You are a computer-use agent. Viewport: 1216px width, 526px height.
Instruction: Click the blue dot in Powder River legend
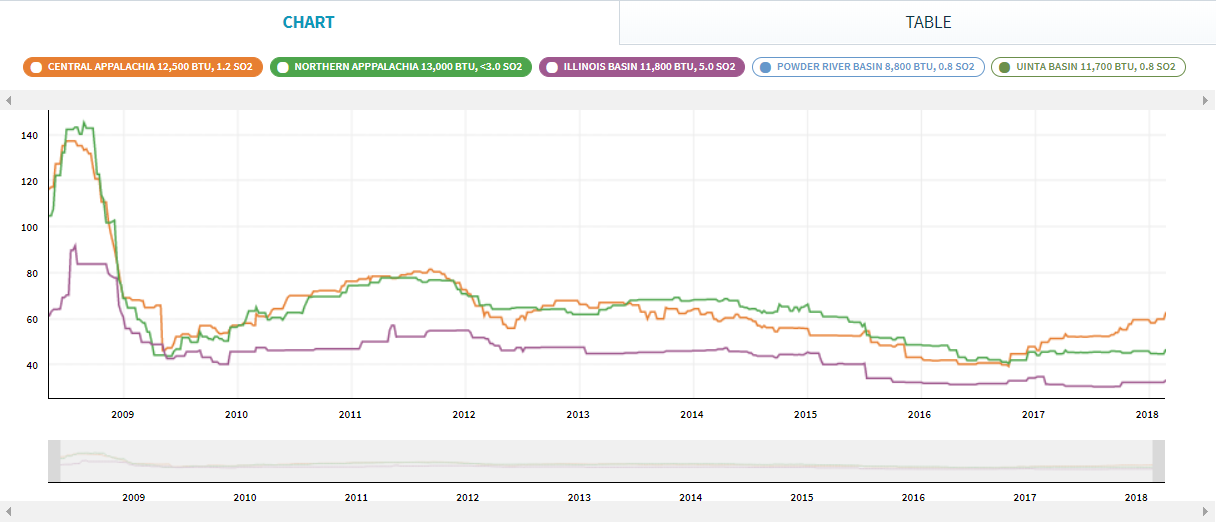coord(766,67)
